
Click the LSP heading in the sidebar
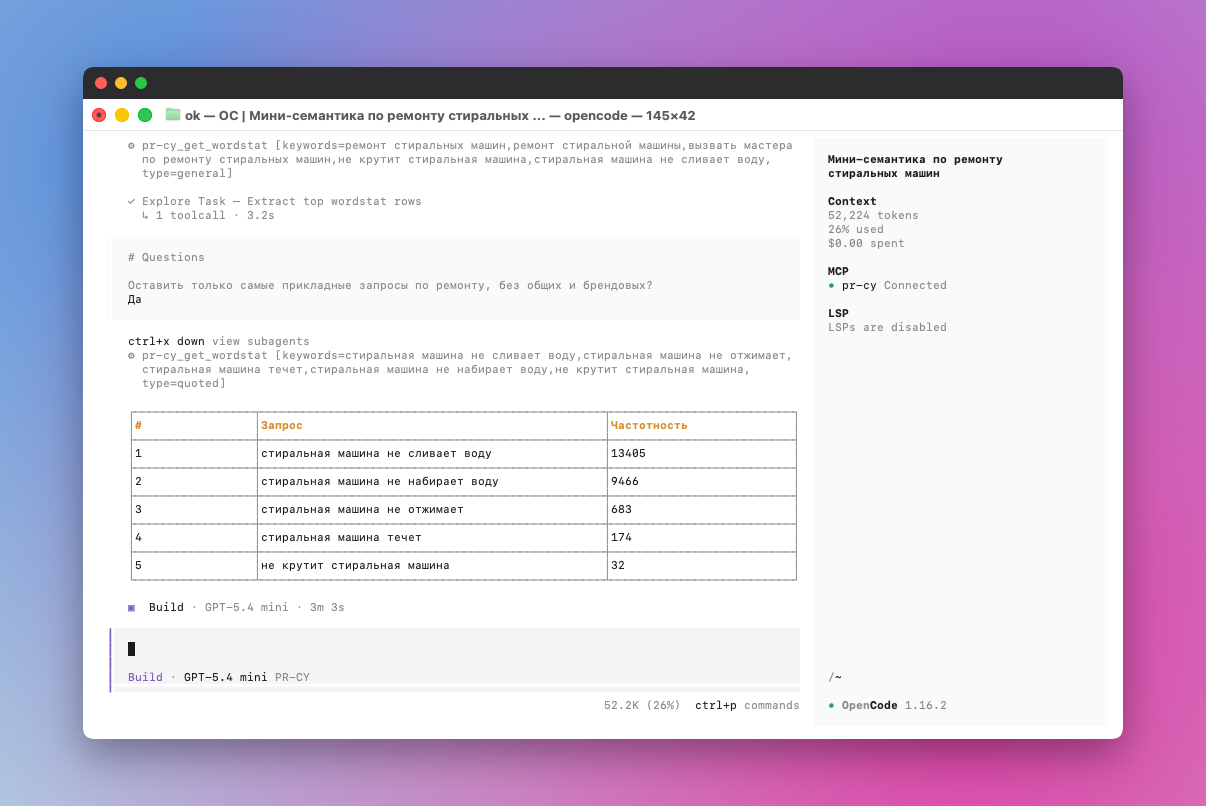(838, 313)
